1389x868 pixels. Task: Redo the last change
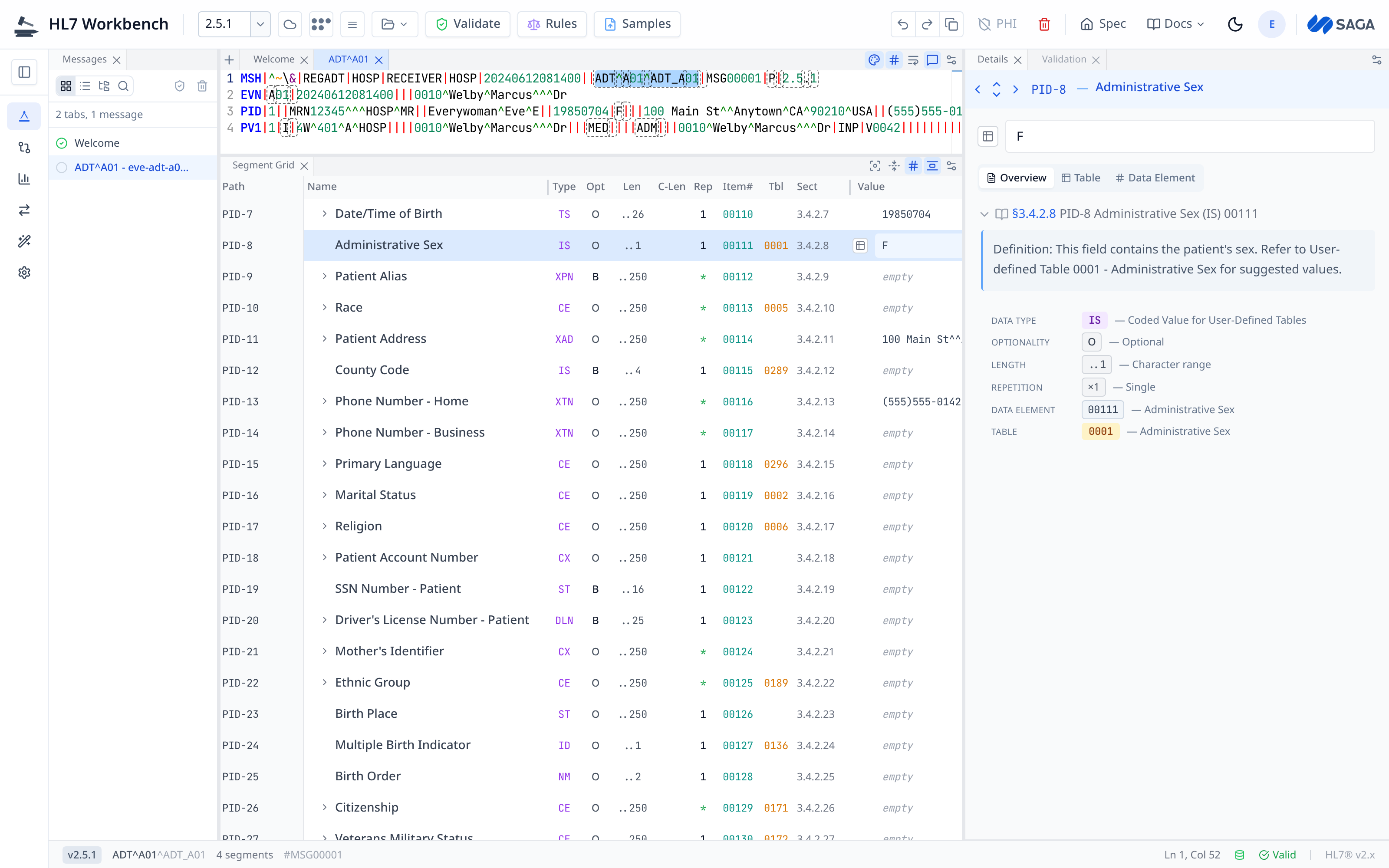click(x=927, y=24)
